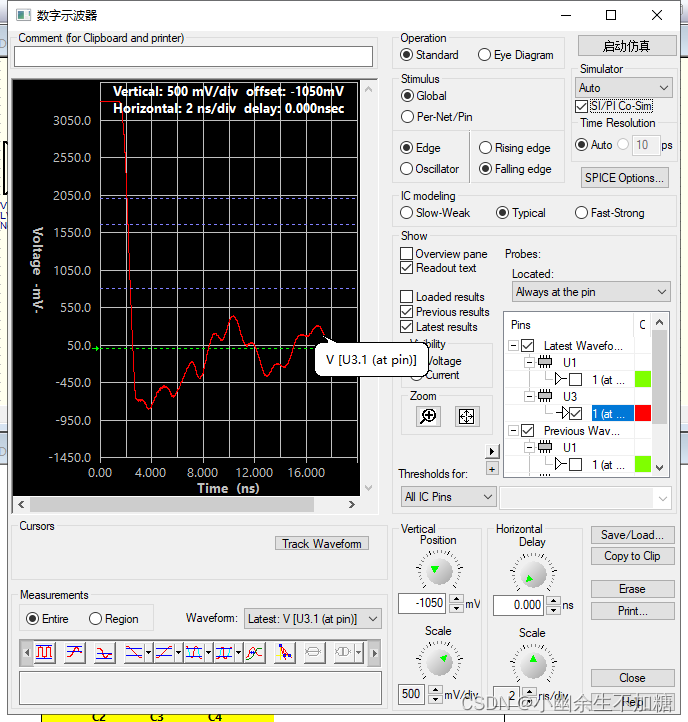Screen dimensions: 688x722
Task: Choose the undershoot measurement icon
Action: point(105,652)
